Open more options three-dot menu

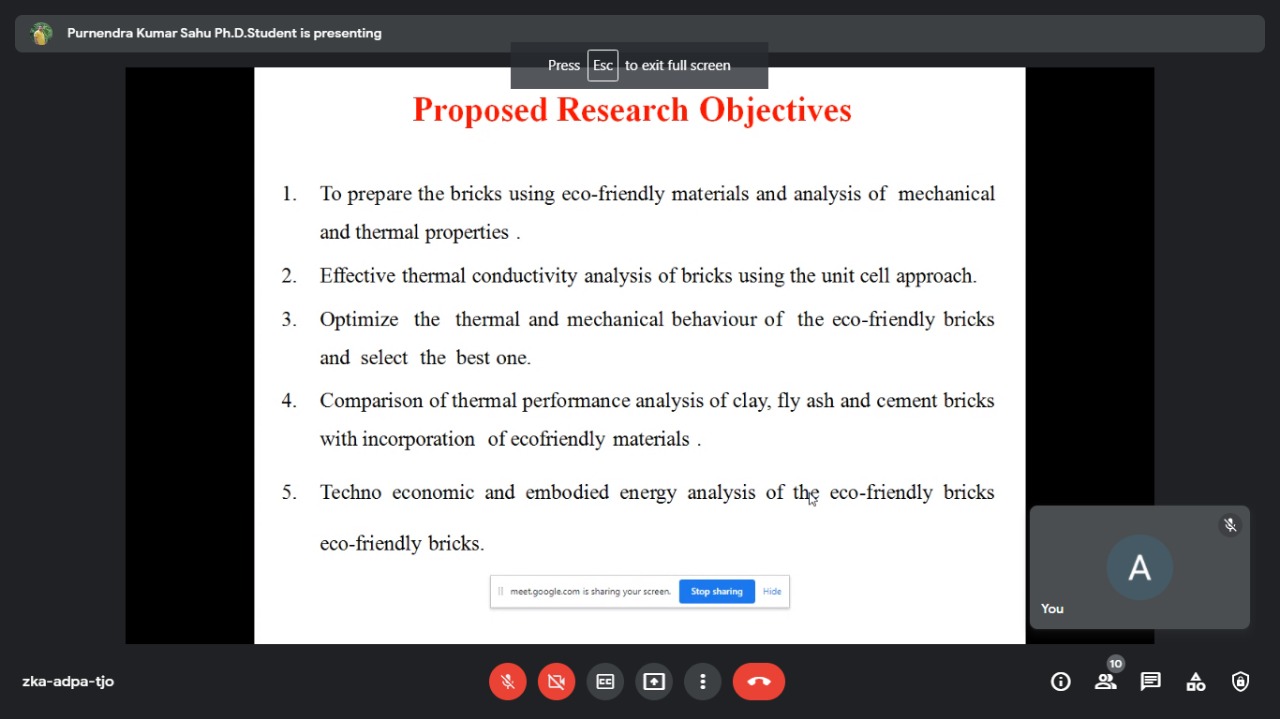coord(703,681)
